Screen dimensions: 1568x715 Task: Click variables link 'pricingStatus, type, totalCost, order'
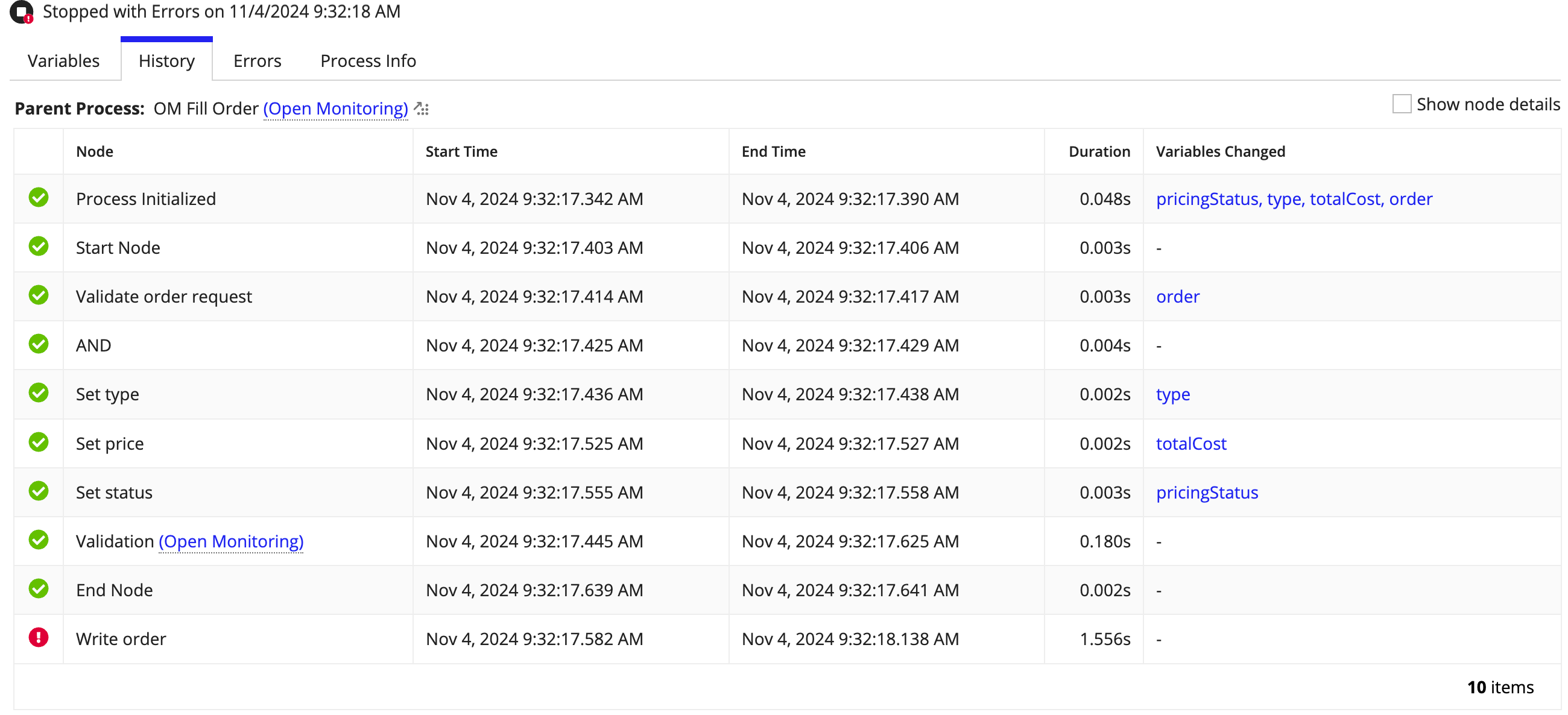(x=1294, y=199)
